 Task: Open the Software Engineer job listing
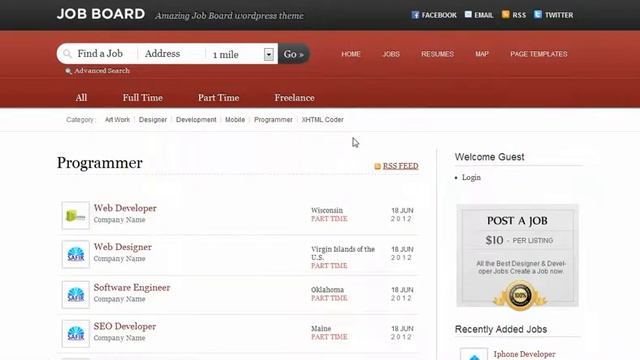132,287
